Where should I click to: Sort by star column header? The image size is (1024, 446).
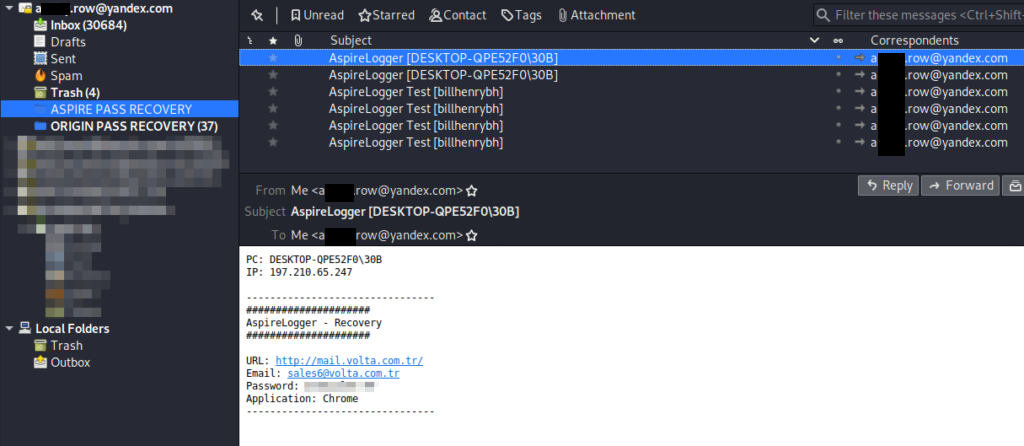[273, 40]
